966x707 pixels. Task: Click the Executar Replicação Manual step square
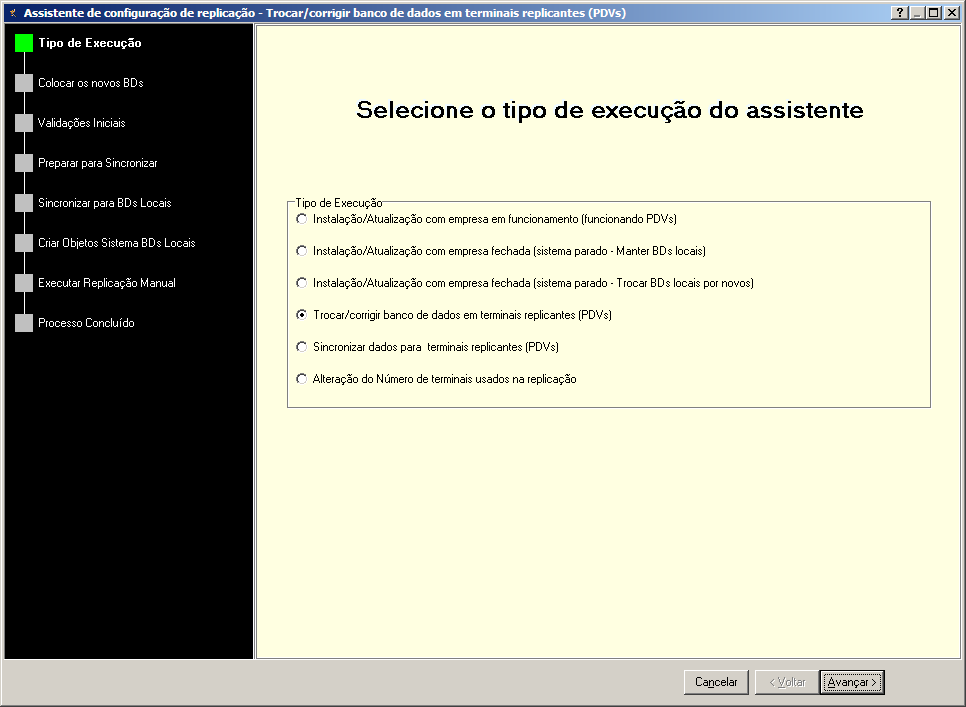24,283
